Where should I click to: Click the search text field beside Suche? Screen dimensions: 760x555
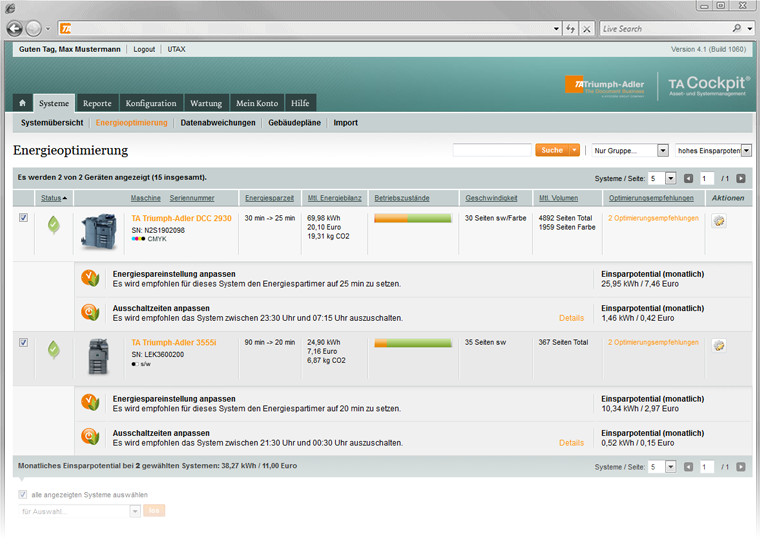(x=492, y=150)
